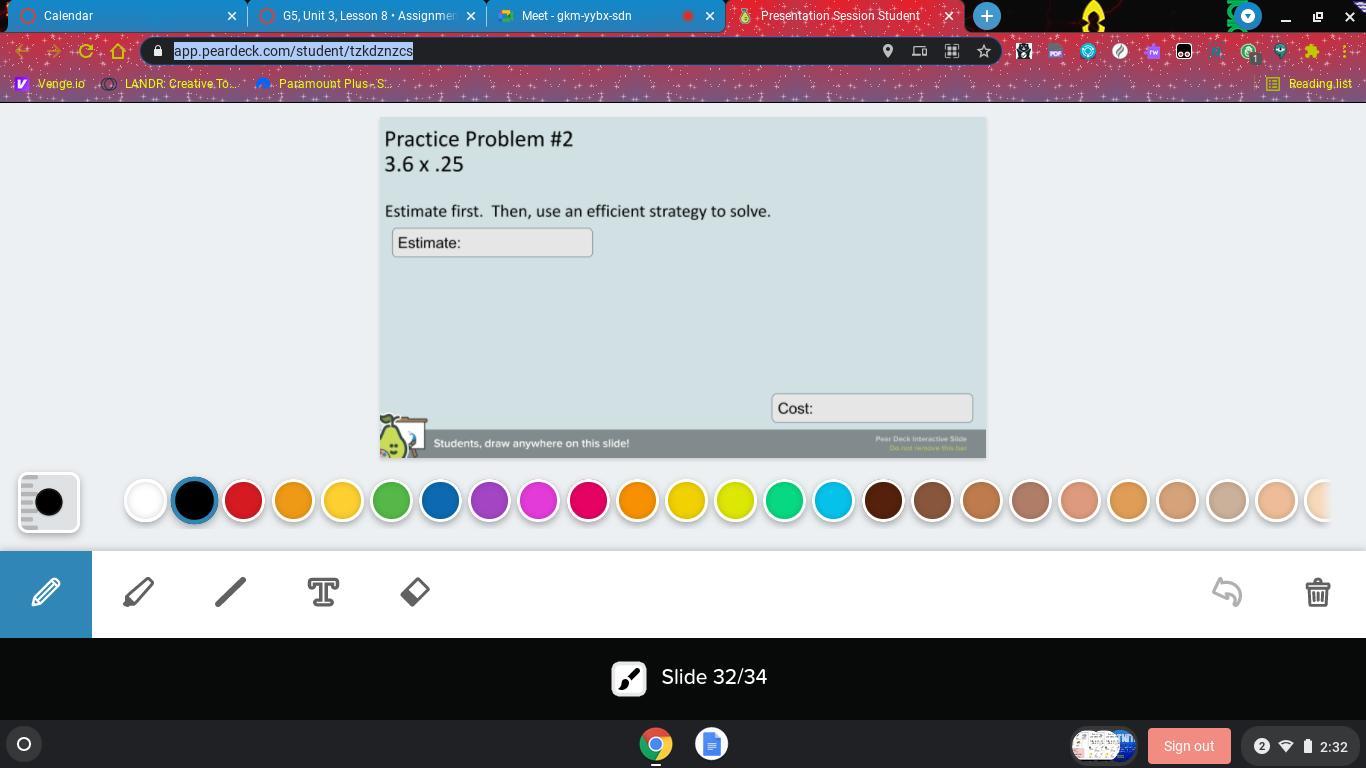Switch to the Meet gkm-yybx-sdn tab
The height and width of the screenshot is (768, 1366).
(606, 16)
